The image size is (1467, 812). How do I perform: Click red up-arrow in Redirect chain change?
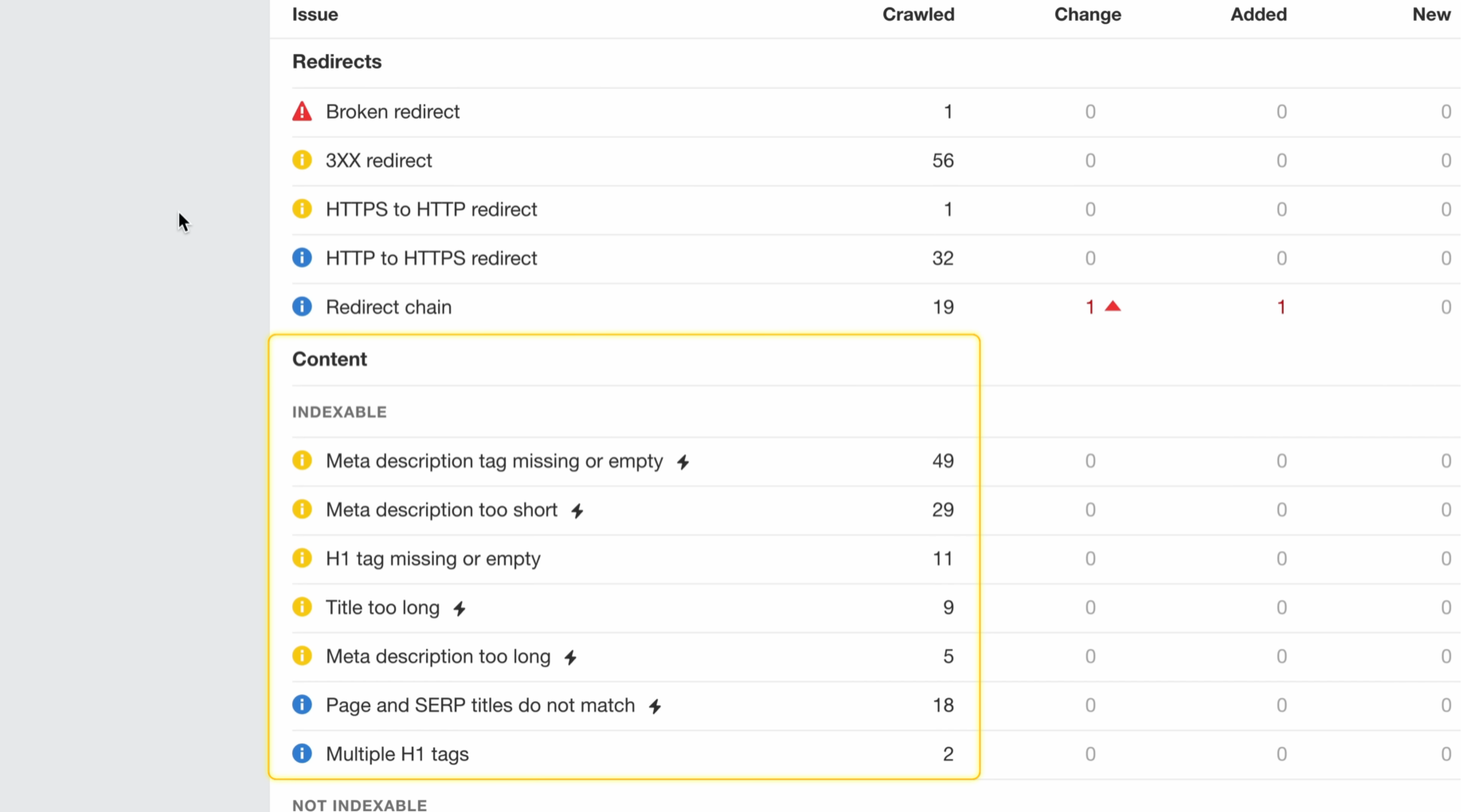[x=1113, y=306]
